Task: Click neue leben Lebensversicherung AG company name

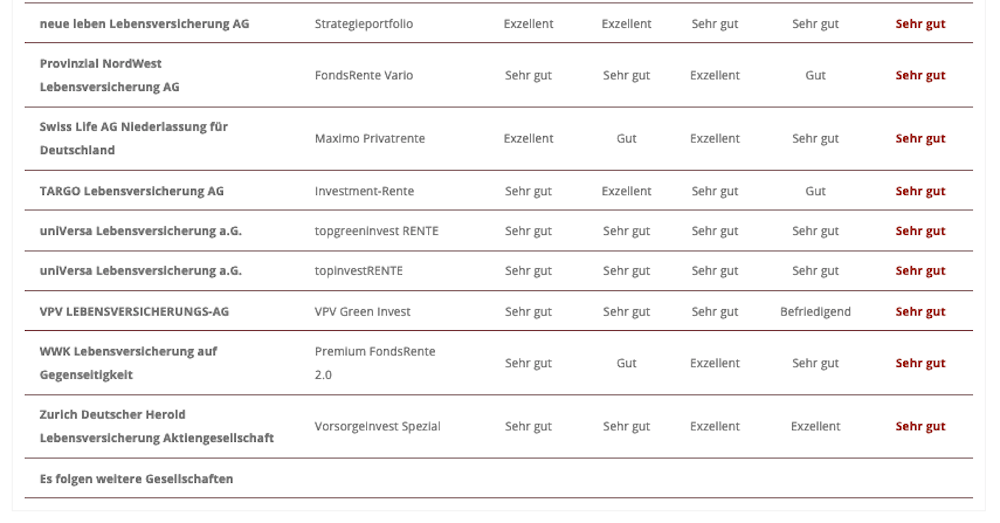Action: [x=144, y=24]
